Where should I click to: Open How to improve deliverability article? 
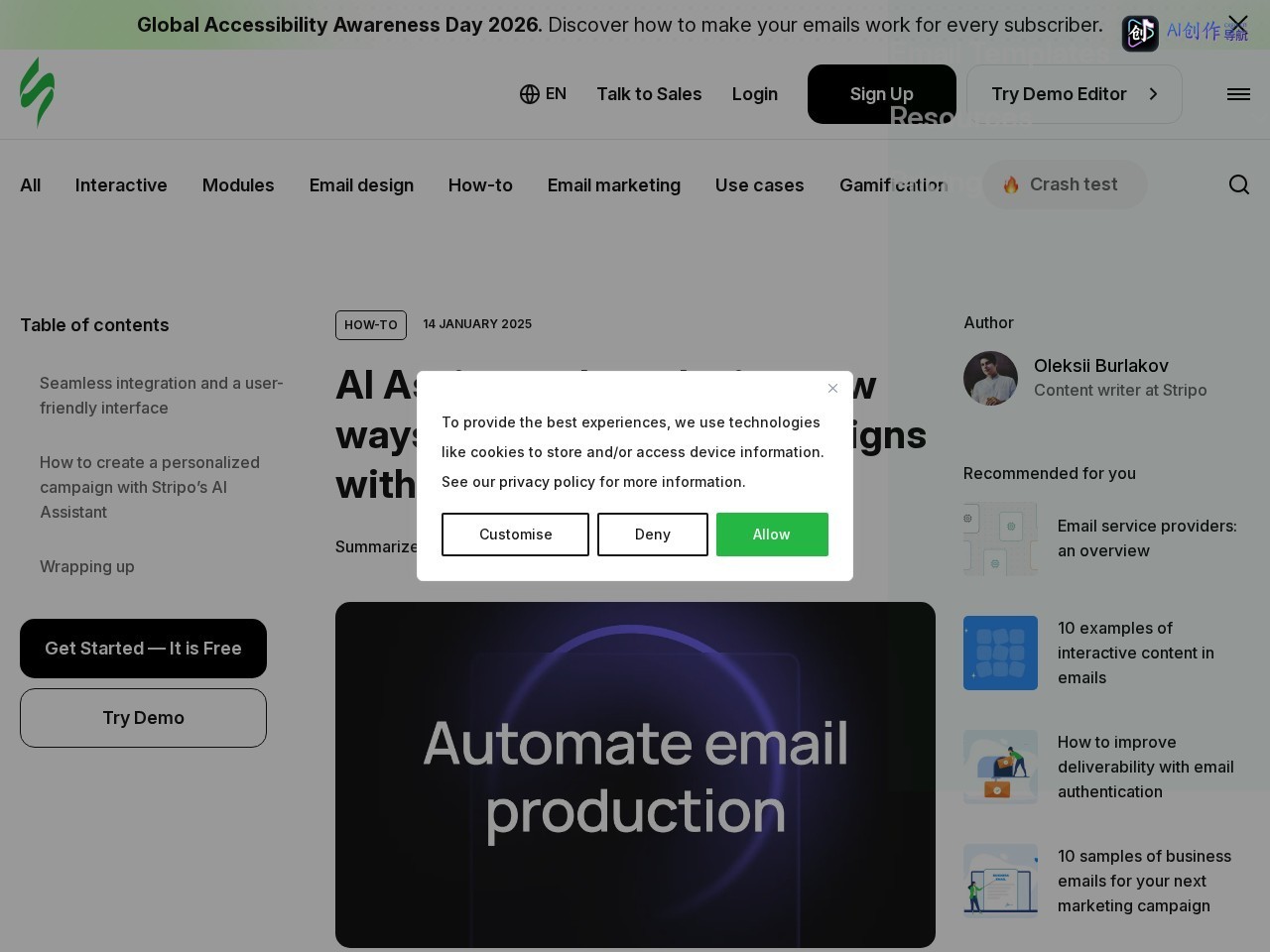coord(1146,767)
